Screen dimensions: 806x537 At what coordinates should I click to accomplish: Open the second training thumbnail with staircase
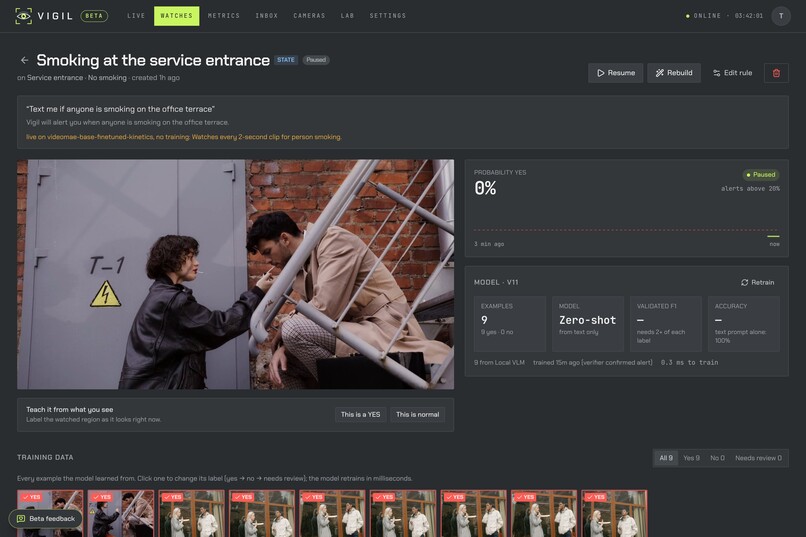[x=121, y=513]
